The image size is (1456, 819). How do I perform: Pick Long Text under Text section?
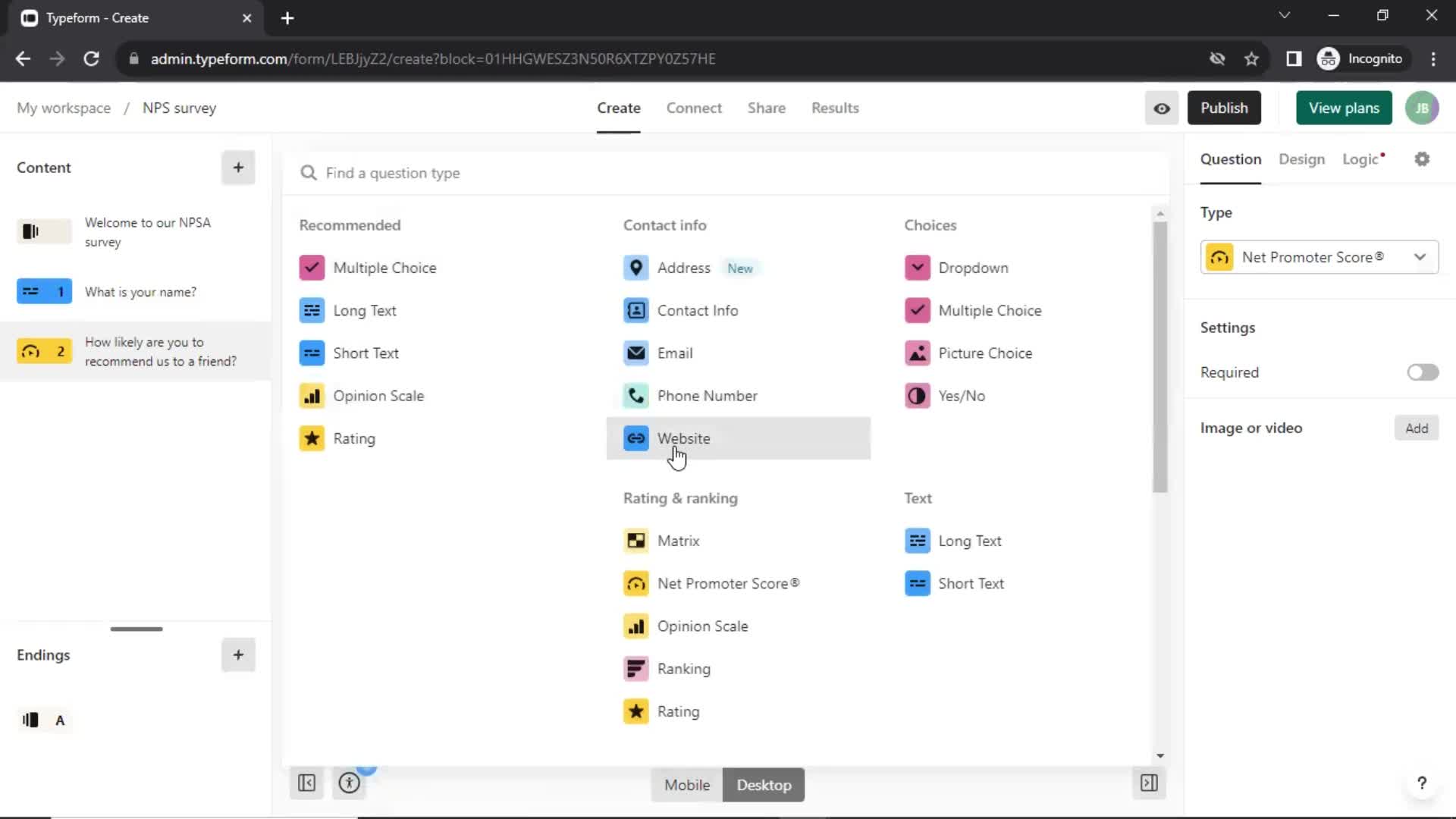tap(953, 541)
